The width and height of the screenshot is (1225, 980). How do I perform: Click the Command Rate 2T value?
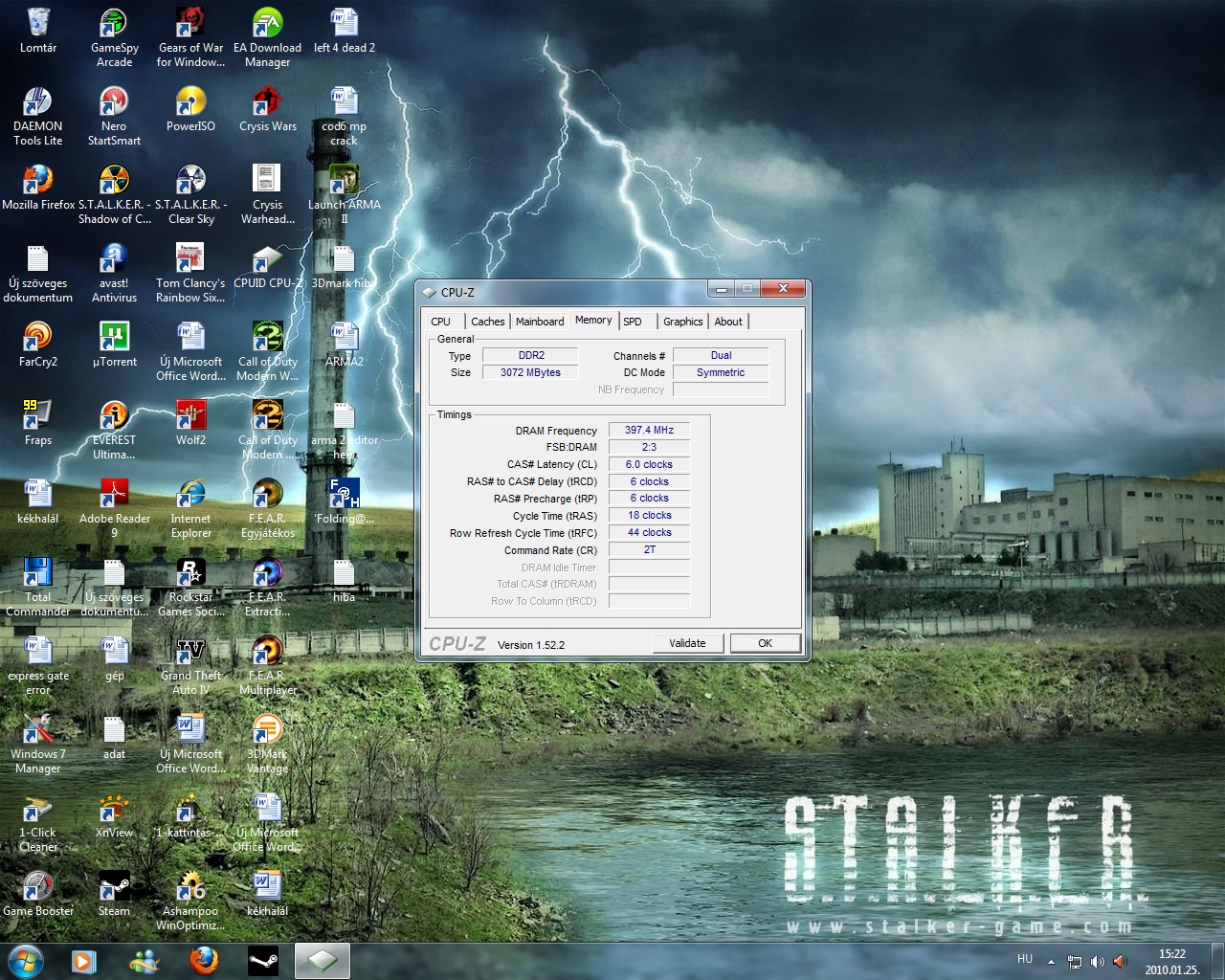point(649,549)
